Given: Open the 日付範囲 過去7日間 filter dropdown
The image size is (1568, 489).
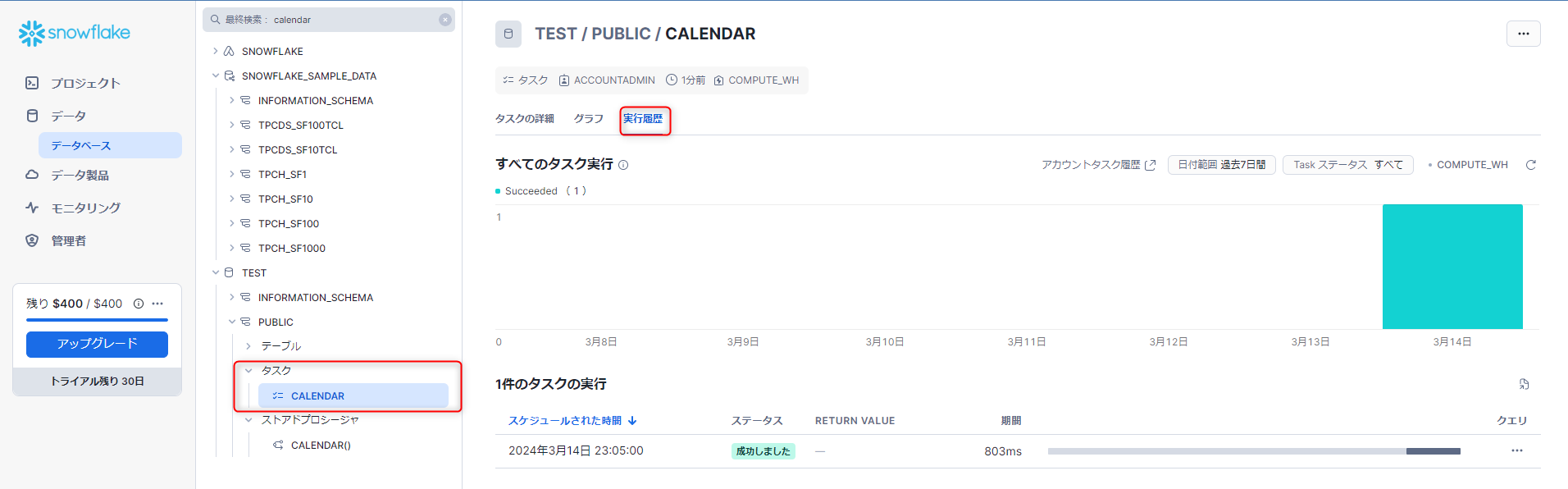Looking at the screenshot, I should pos(1221,165).
